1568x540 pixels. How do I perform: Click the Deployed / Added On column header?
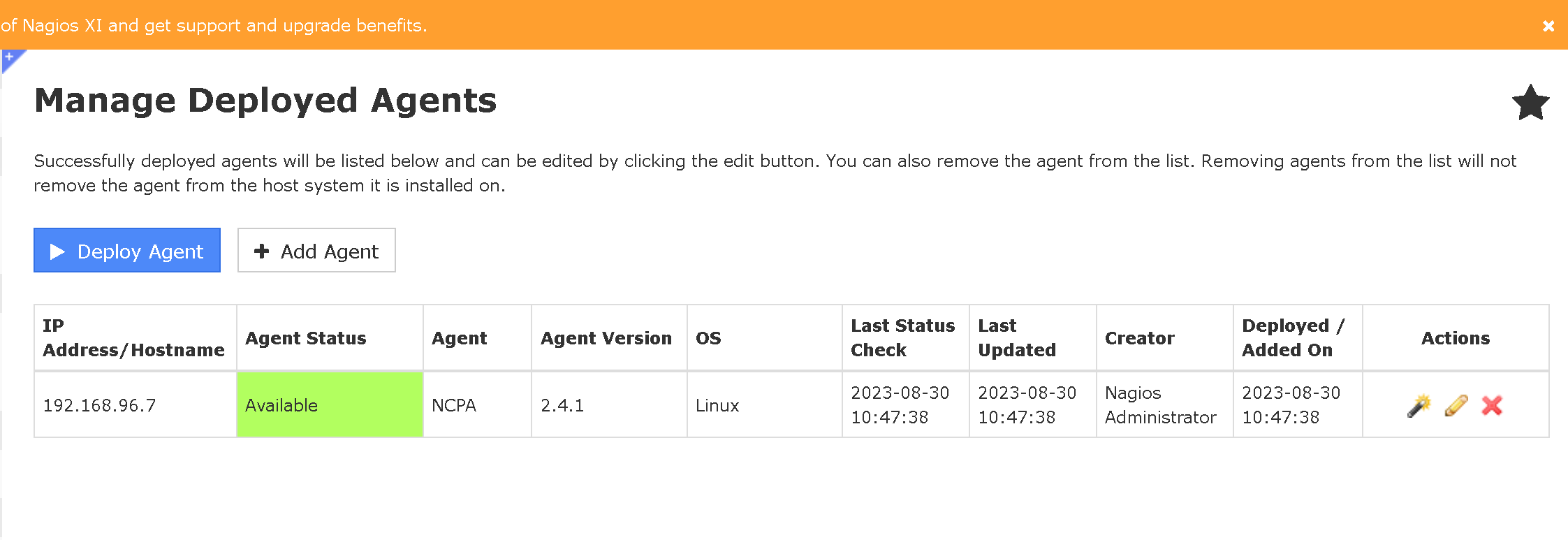click(1293, 337)
